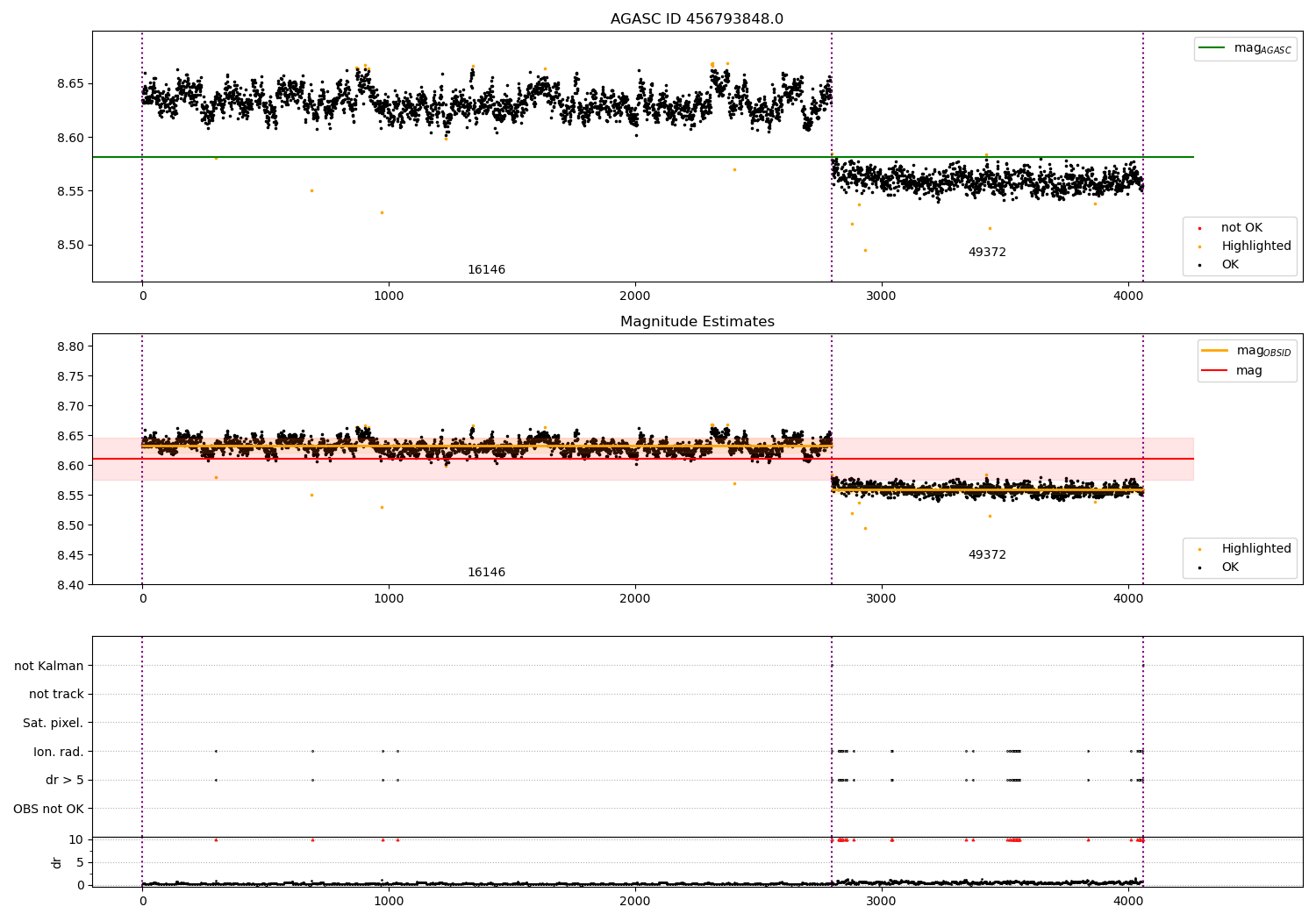Click the "8.45" y tick in the middle panel
The image size is (1316, 921).
pyautogui.click(x=71, y=555)
